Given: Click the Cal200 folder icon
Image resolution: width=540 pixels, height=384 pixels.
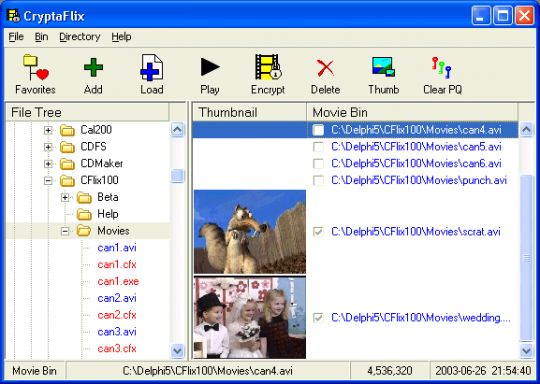Looking at the screenshot, I should click(x=67, y=131).
